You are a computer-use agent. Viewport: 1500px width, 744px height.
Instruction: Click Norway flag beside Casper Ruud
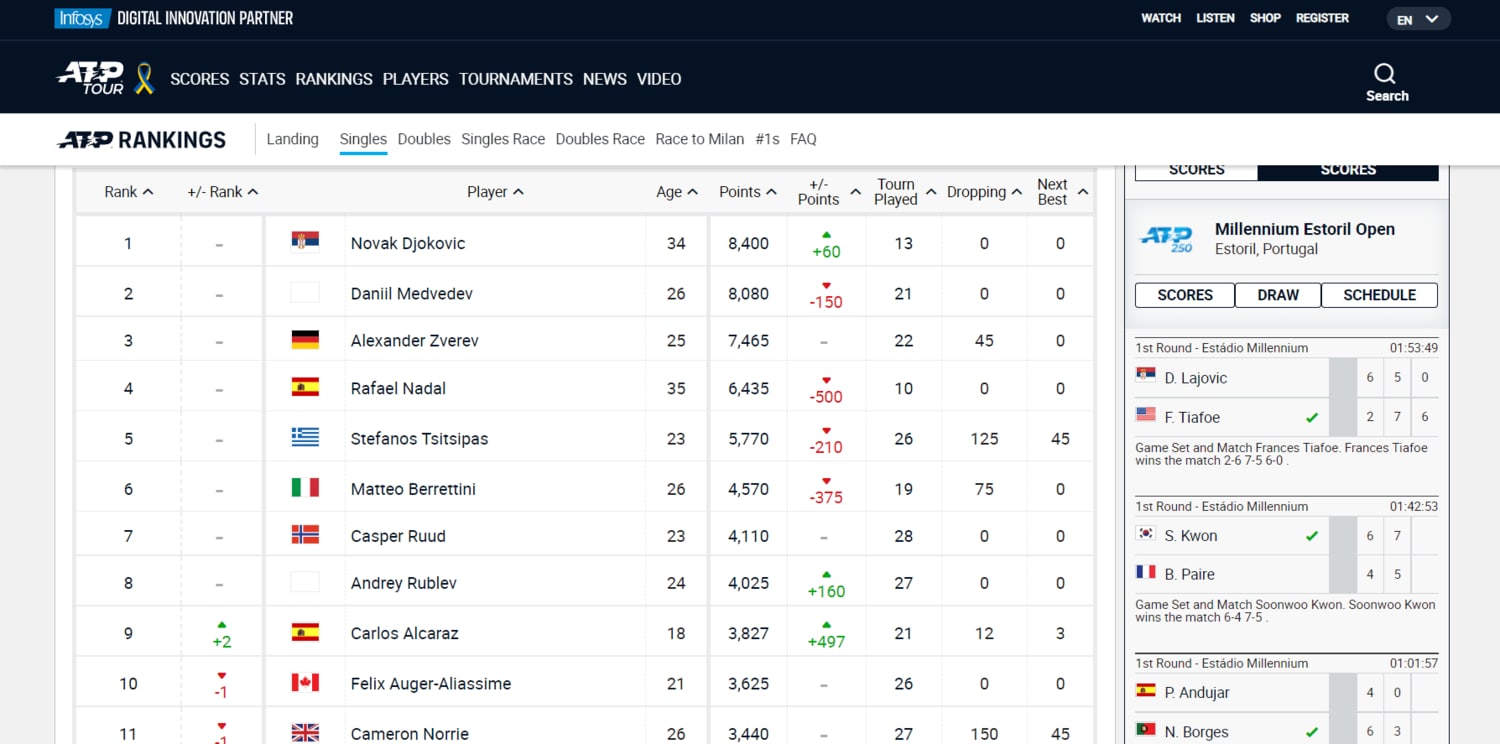point(305,535)
